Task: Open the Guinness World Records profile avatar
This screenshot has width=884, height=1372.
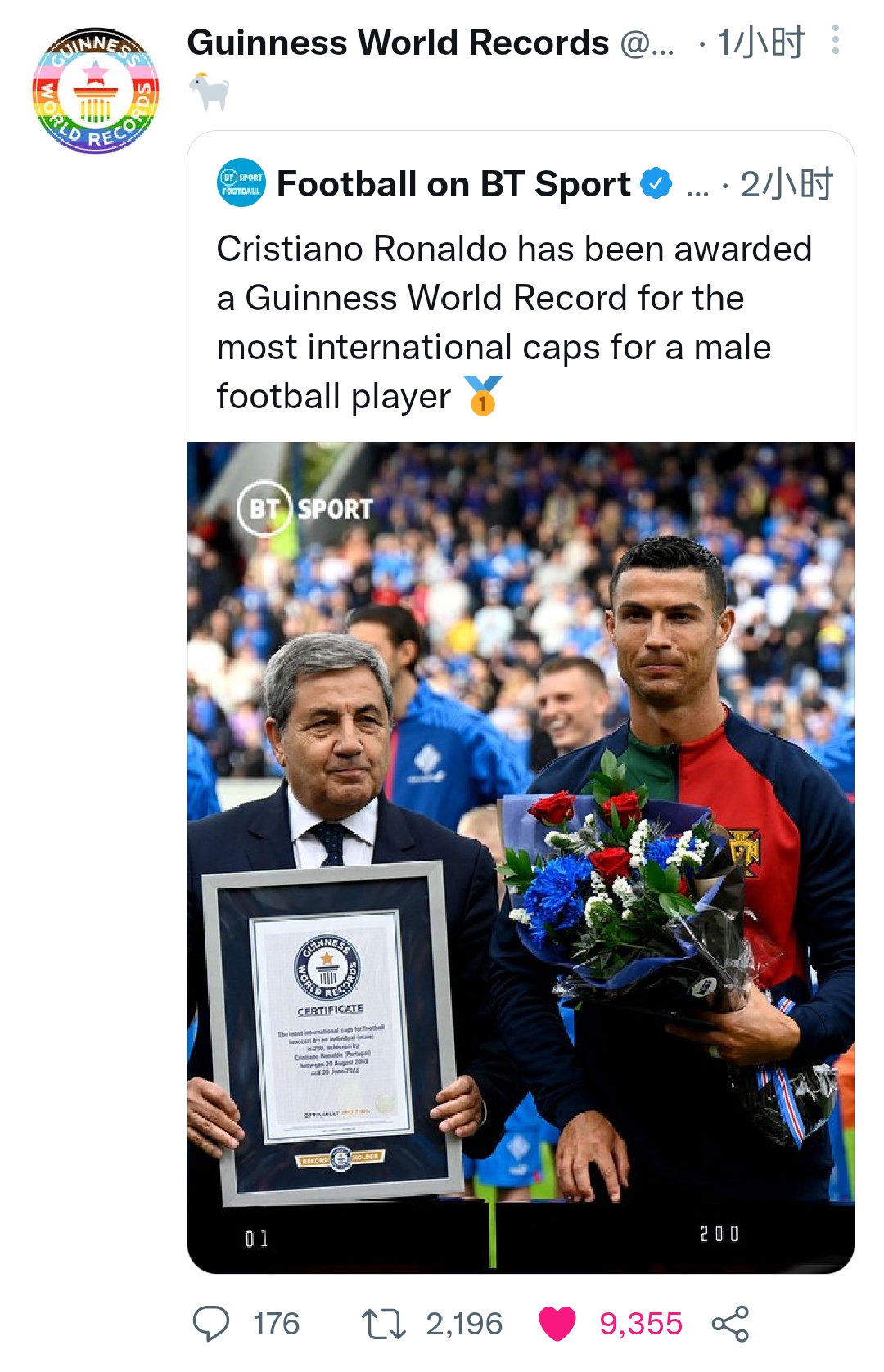Action: coord(96,91)
